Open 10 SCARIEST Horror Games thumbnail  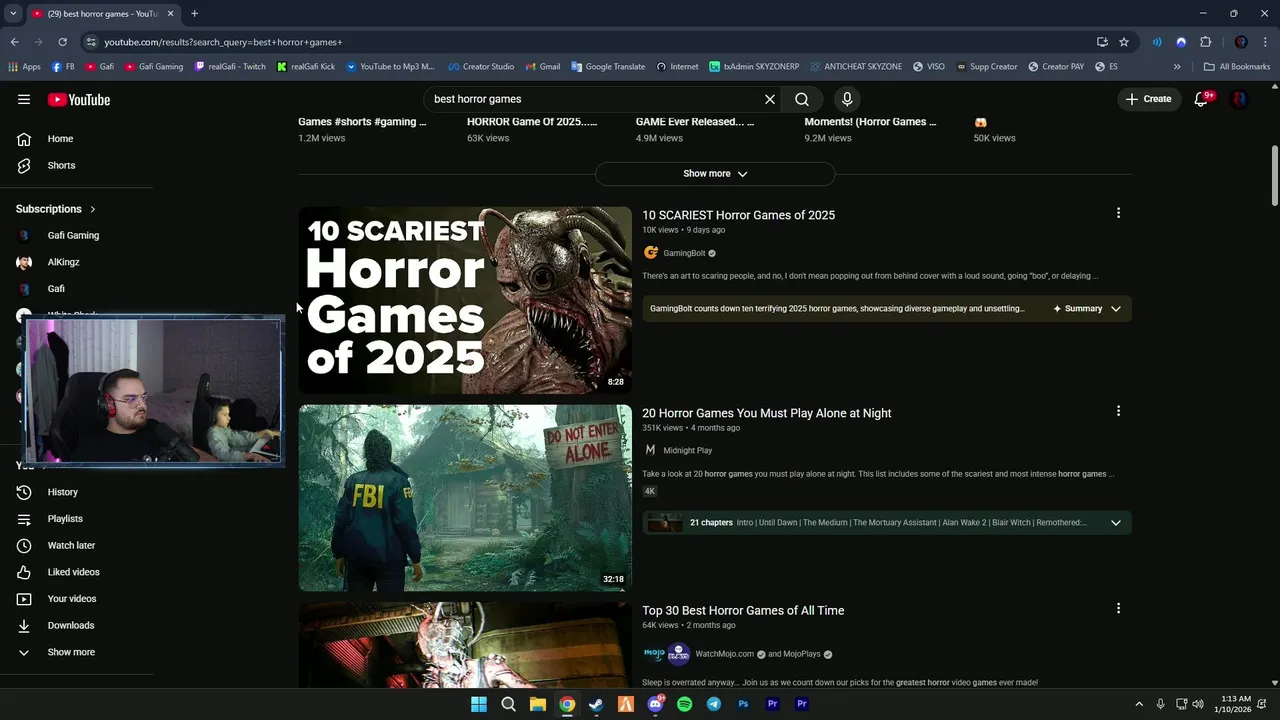click(465, 300)
